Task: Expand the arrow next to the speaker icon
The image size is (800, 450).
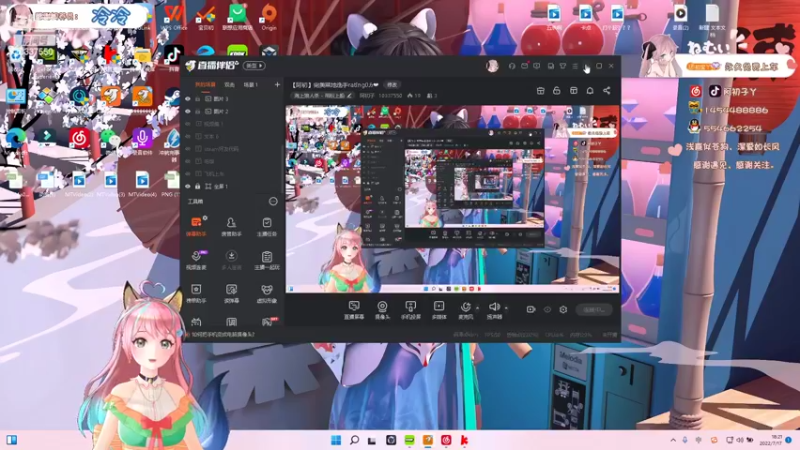Action: [506, 308]
